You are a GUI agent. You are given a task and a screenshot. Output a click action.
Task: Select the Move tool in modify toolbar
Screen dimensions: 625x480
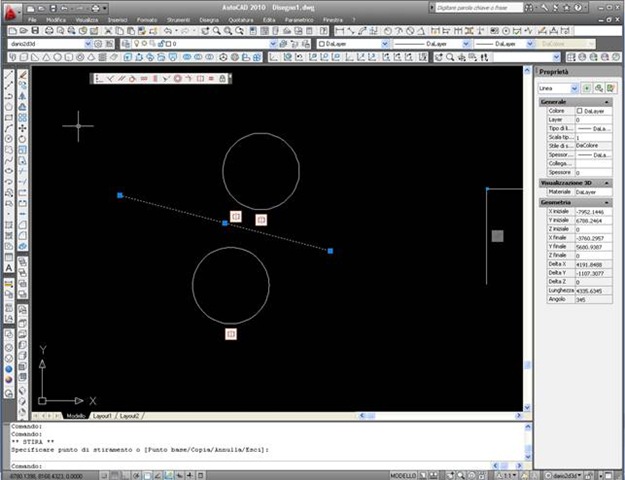pyautogui.click(x=22, y=128)
